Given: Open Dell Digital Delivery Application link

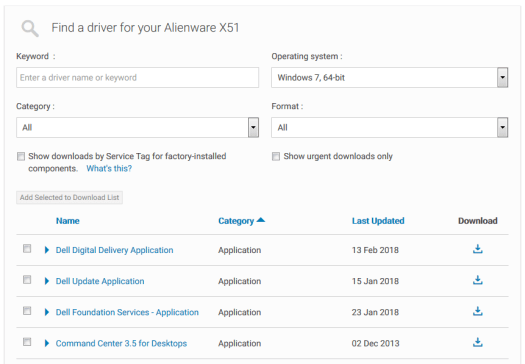Looking at the screenshot, I should click(x=115, y=250).
